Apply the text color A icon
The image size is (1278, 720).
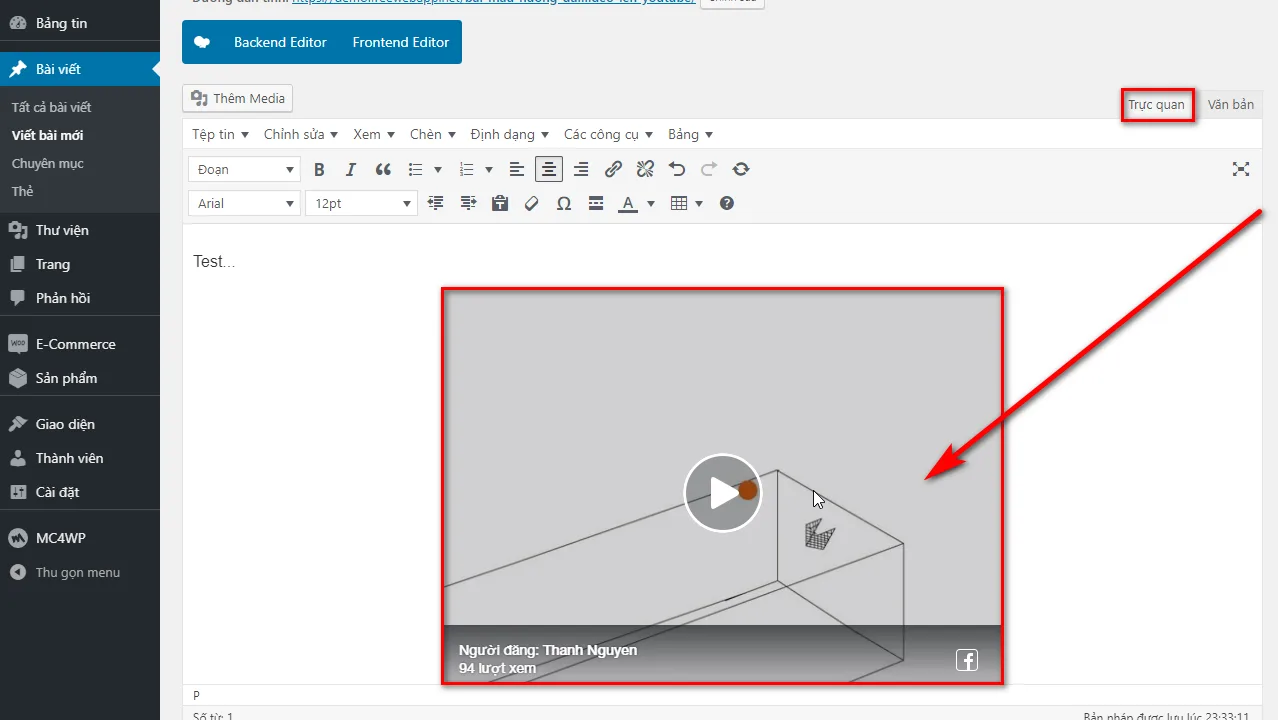coord(628,204)
